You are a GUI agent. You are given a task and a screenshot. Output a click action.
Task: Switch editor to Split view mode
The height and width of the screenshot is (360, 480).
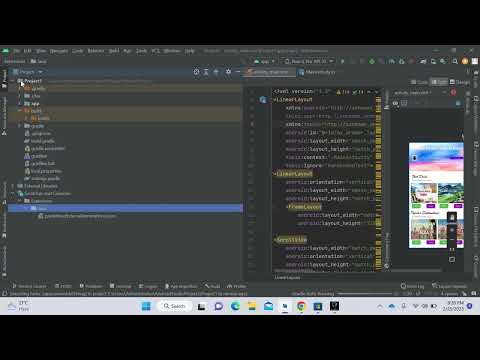439,82
